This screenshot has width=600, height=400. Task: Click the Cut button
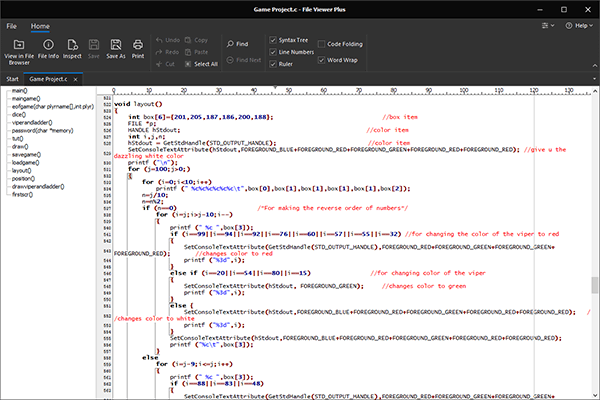click(165, 64)
